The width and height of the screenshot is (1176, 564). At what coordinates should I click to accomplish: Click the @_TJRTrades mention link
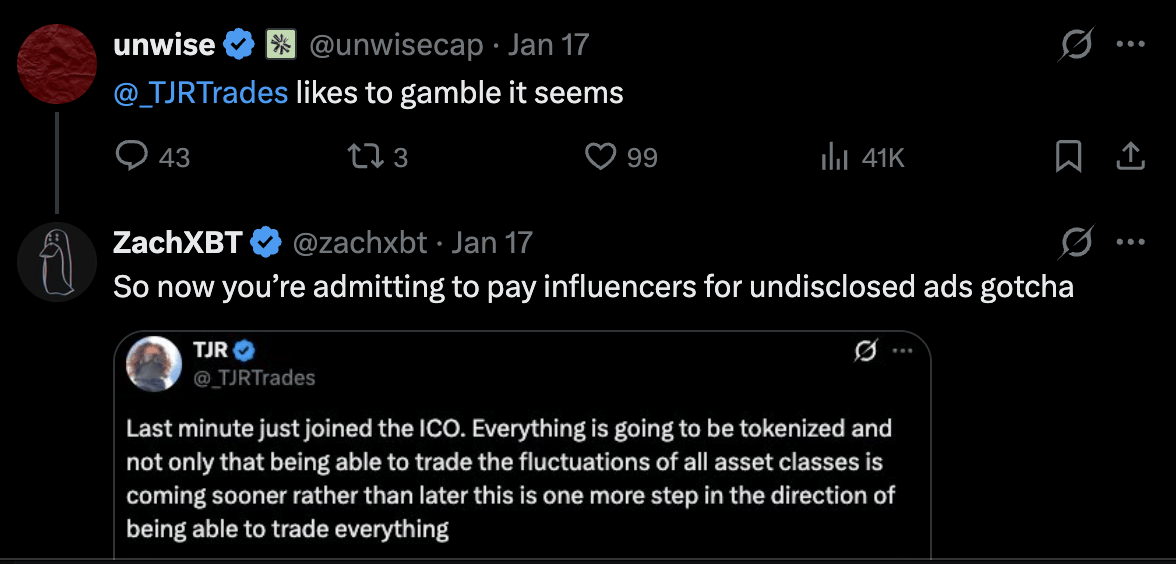[200, 93]
